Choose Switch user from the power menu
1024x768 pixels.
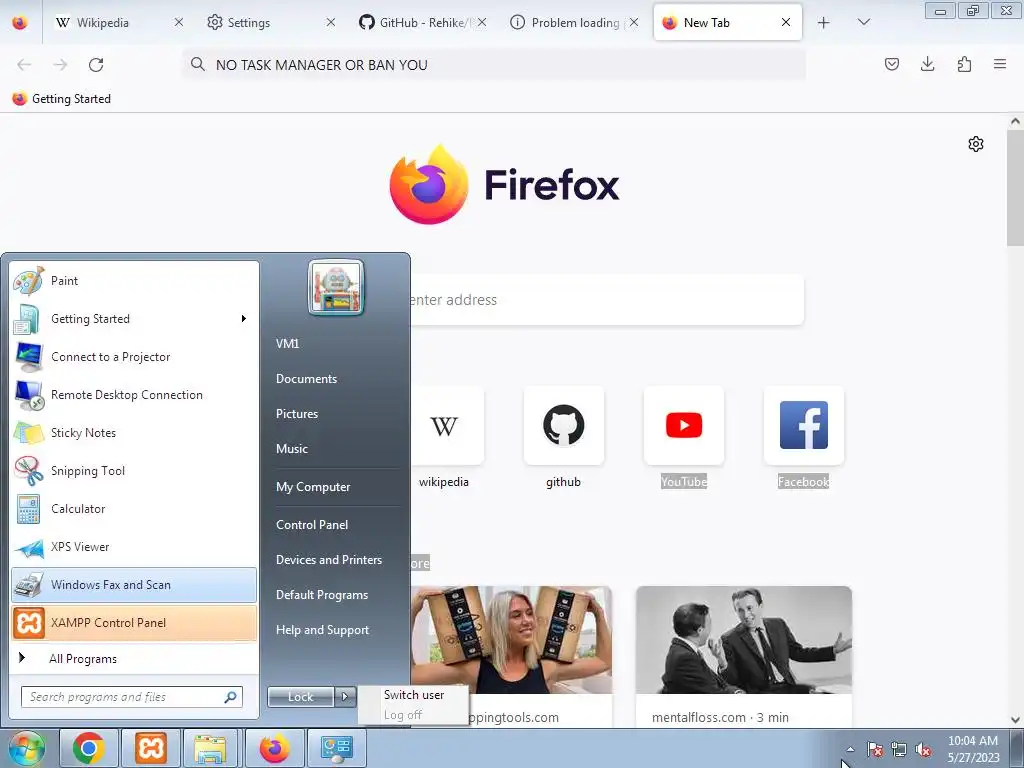point(413,695)
